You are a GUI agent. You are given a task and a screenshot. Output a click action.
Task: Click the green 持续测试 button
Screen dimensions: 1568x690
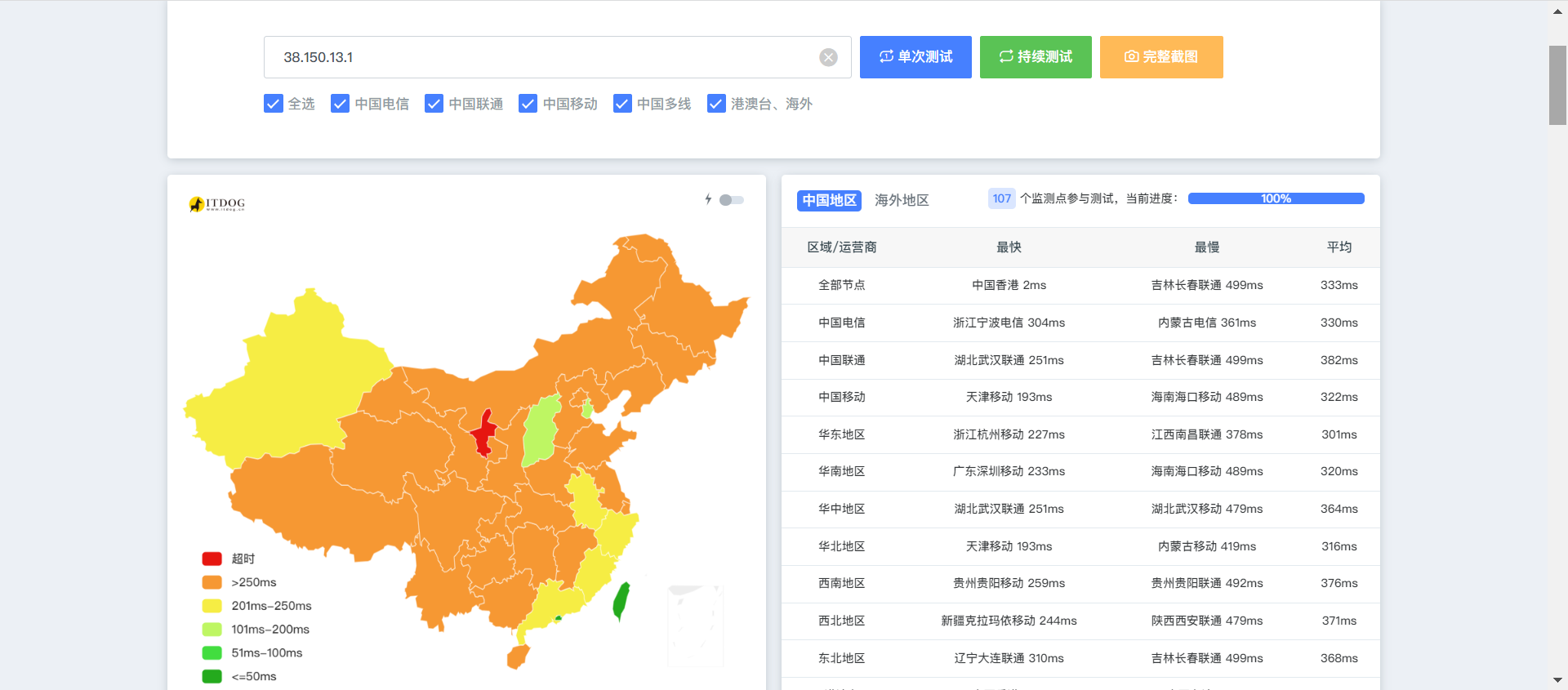(x=1036, y=57)
